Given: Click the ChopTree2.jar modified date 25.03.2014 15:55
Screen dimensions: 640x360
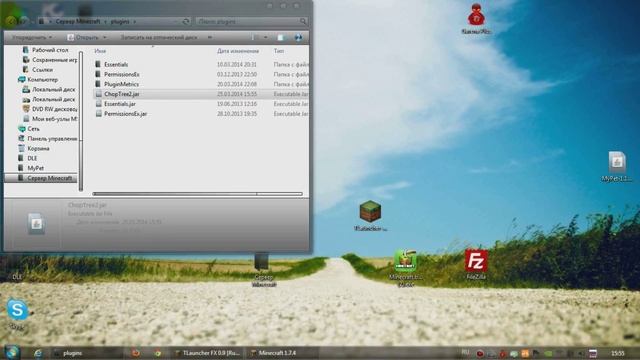Looking at the screenshot, I should [x=237, y=94].
